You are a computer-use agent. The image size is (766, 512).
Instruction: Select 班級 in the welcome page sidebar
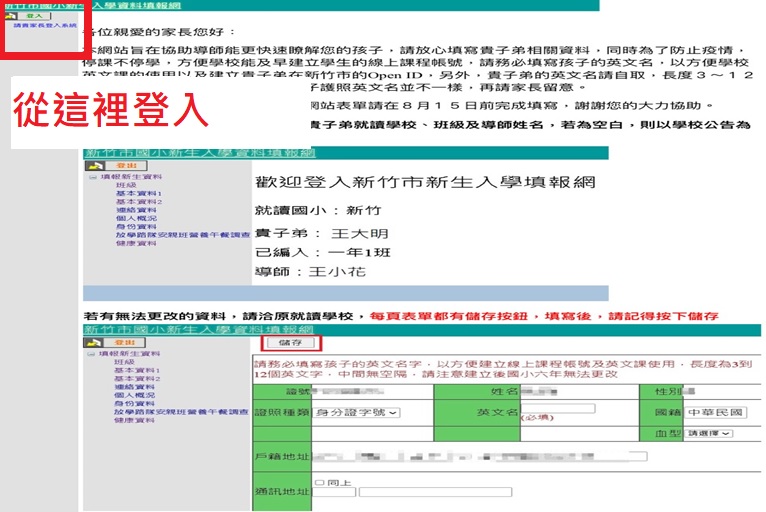(x=126, y=185)
